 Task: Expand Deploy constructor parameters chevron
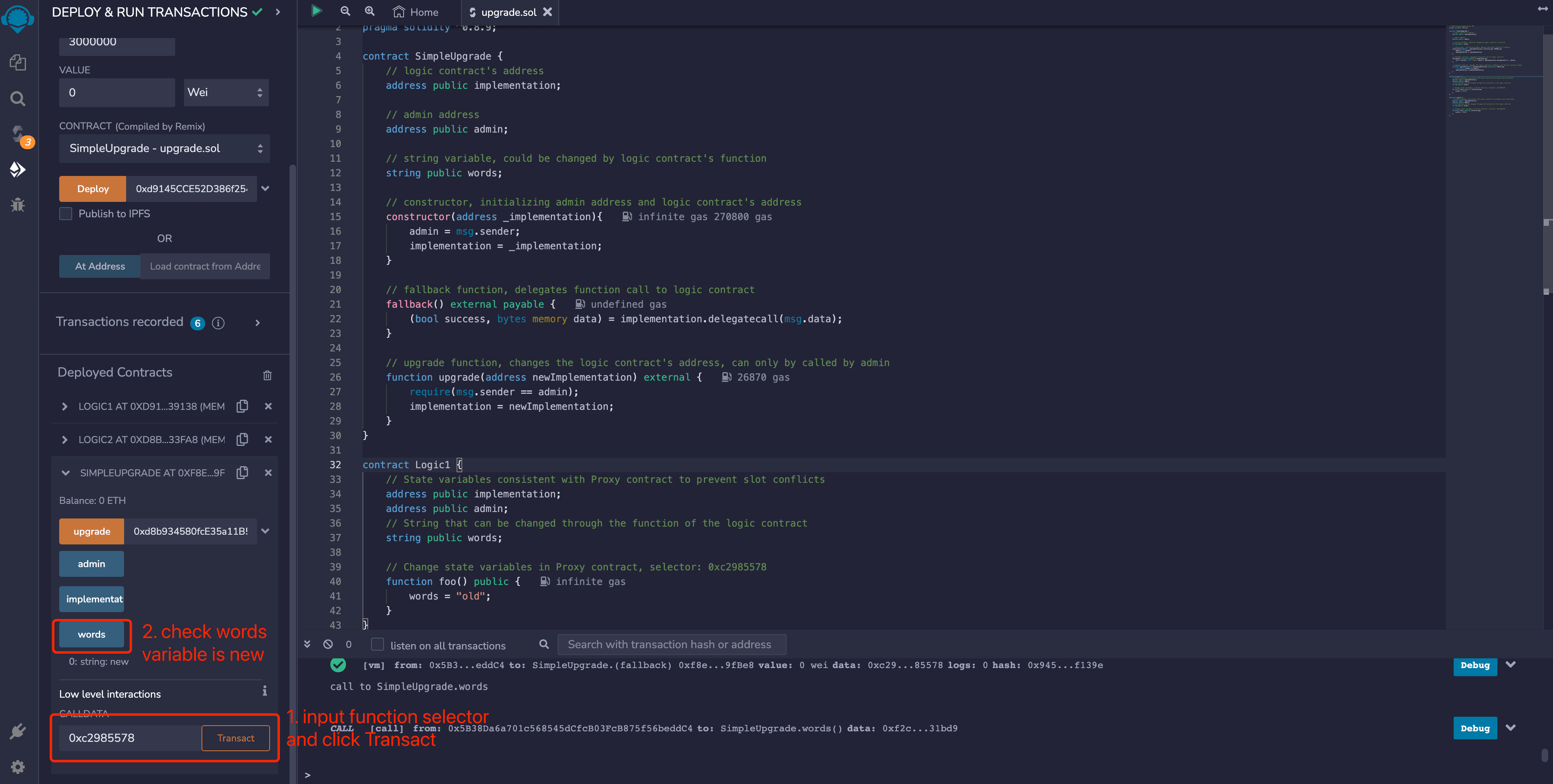coord(265,189)
